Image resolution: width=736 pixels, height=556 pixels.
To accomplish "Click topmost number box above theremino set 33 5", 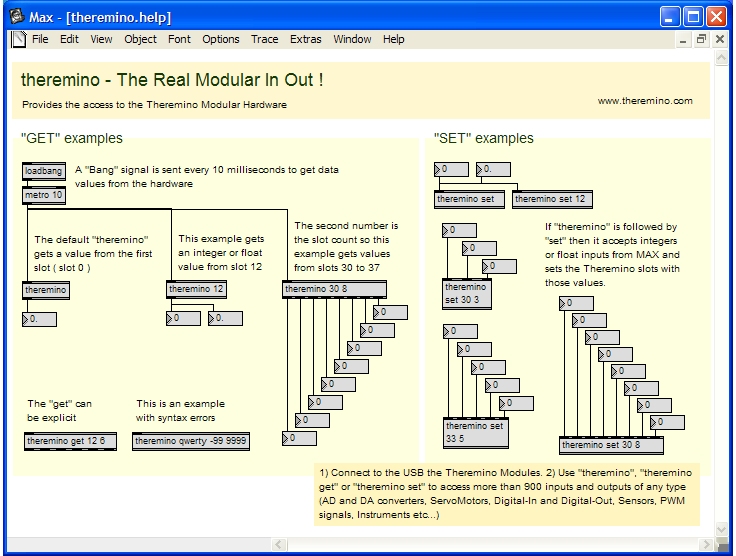I will 460,331.
